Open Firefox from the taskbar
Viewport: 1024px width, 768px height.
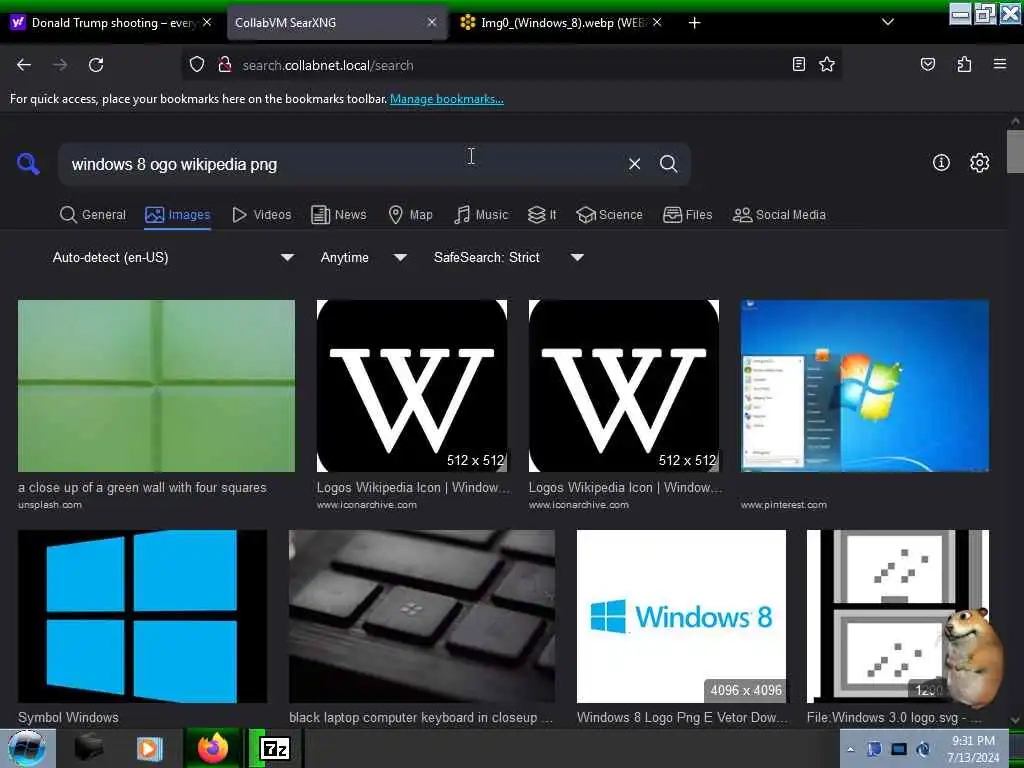[212, 748]
